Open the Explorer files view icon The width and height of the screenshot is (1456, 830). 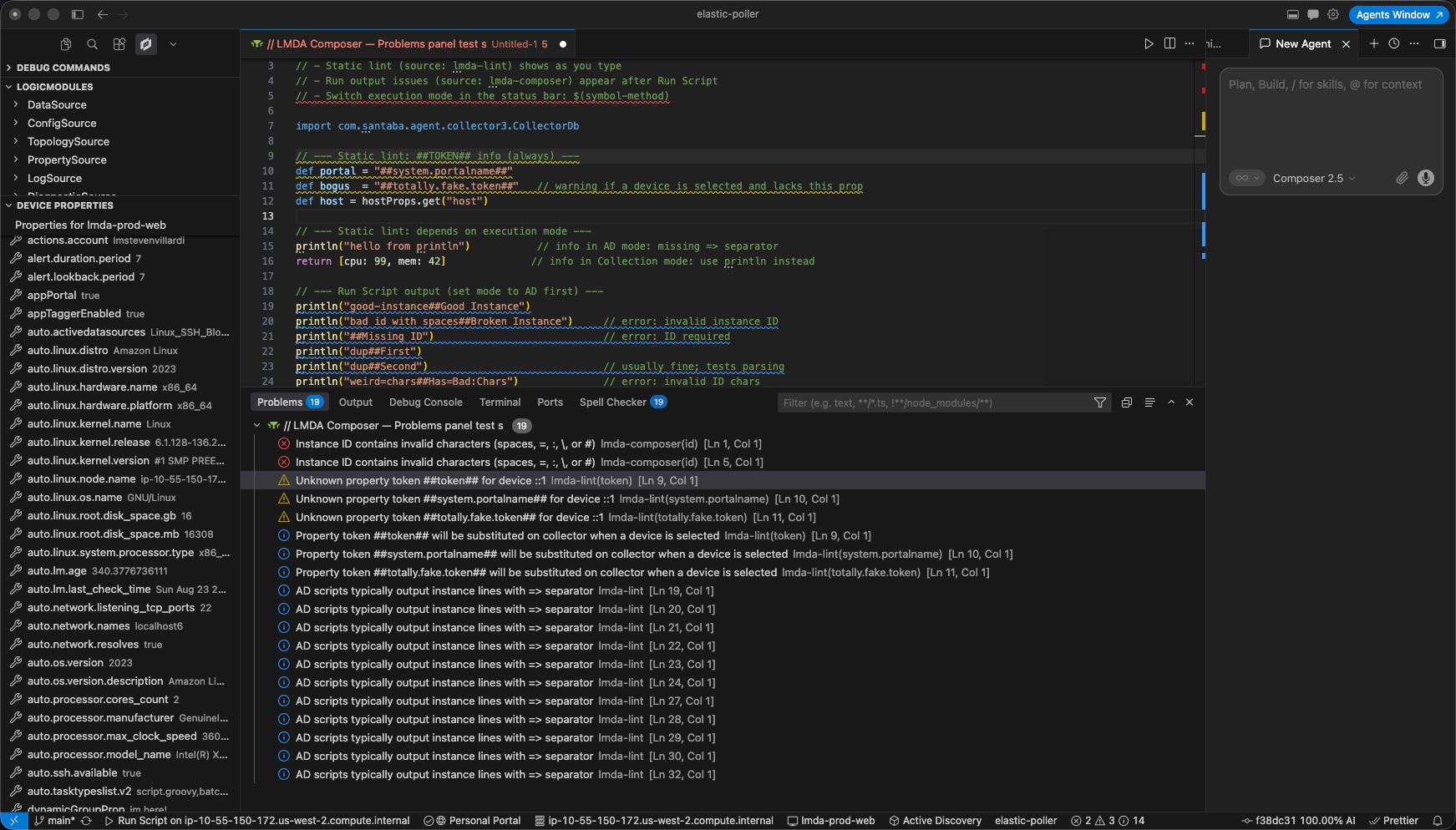tap(66, 44)
